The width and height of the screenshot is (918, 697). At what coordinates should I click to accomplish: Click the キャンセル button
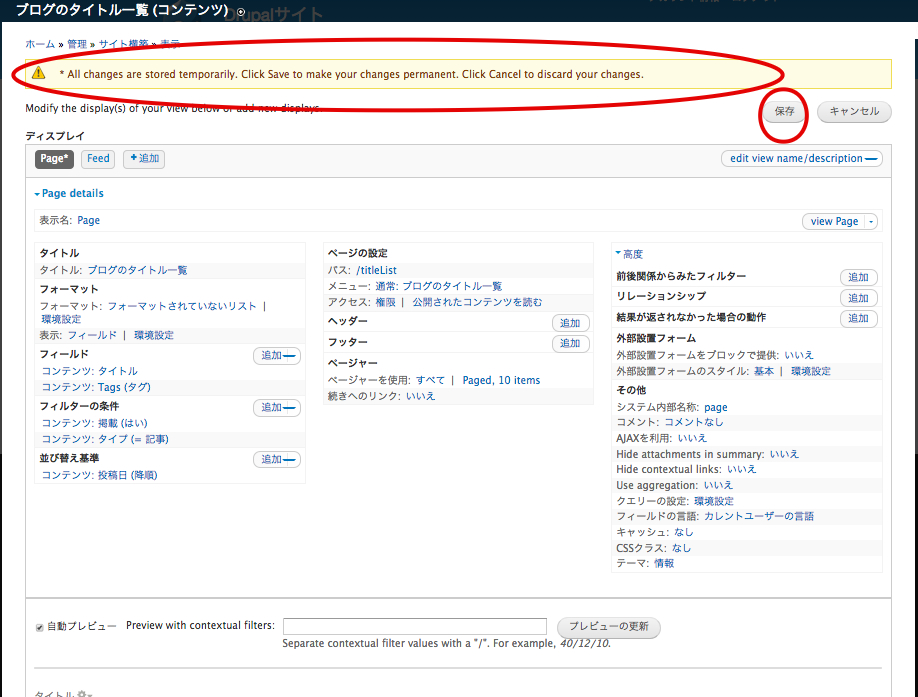coord(854,112)
